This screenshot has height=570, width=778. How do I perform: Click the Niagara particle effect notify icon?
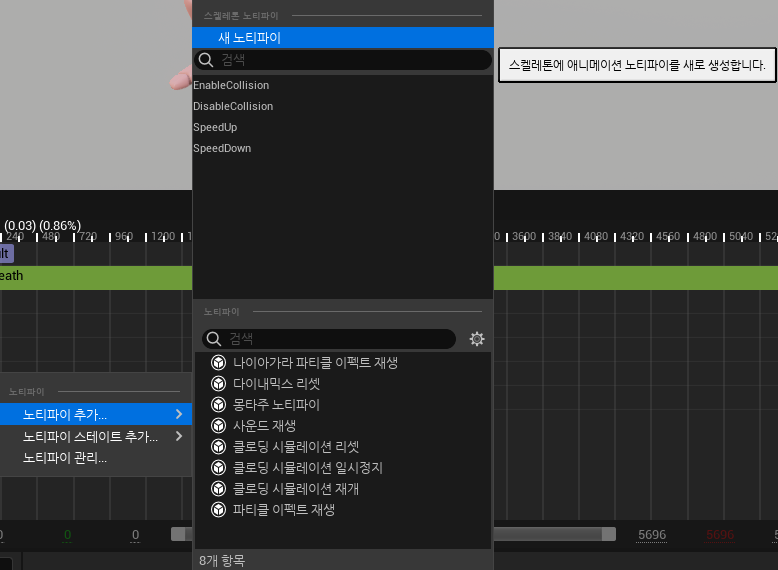tap(218, 362)
